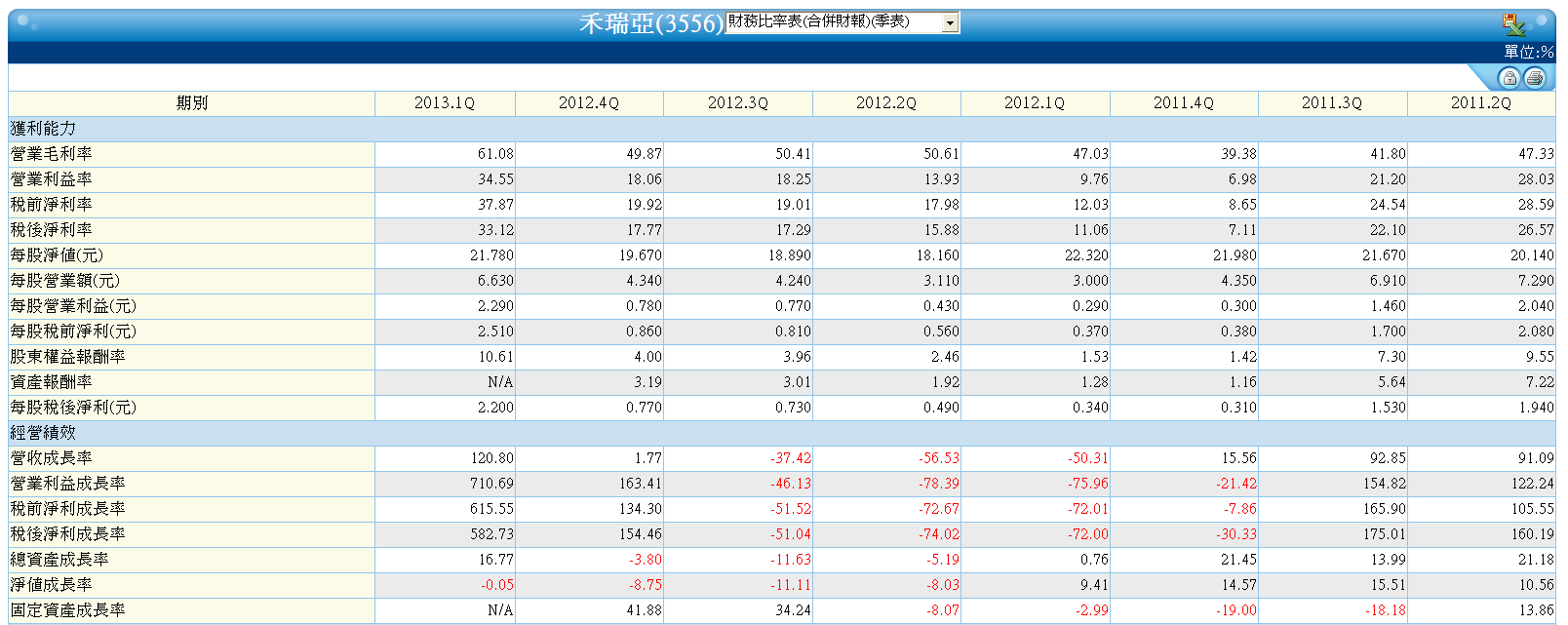Click the 37.87 pre-tax margin value
Image resolution: width=1568 pixels, height=625 pixels.
[495, 205]
